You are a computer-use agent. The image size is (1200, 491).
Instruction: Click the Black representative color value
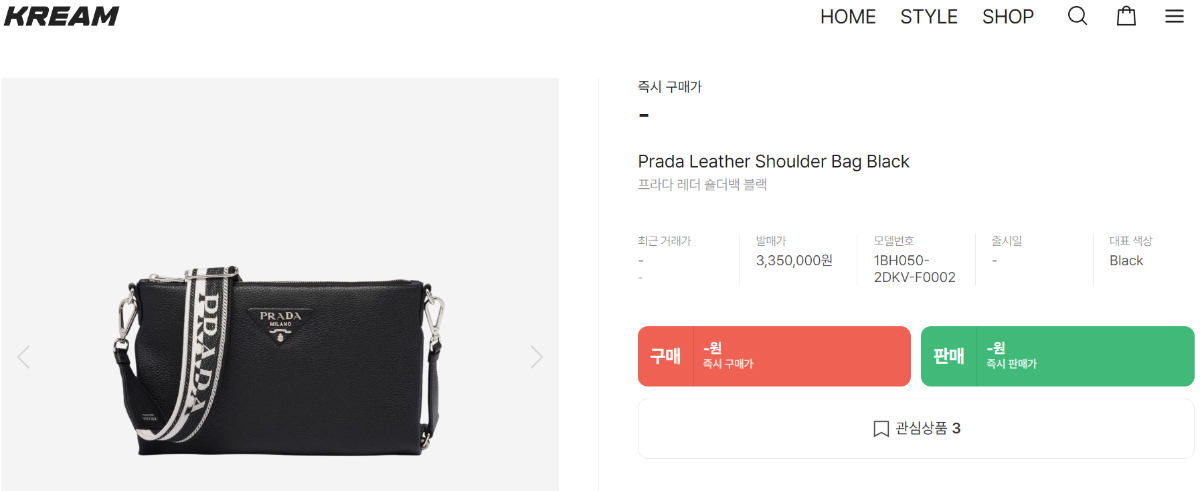coord(1126,260)
